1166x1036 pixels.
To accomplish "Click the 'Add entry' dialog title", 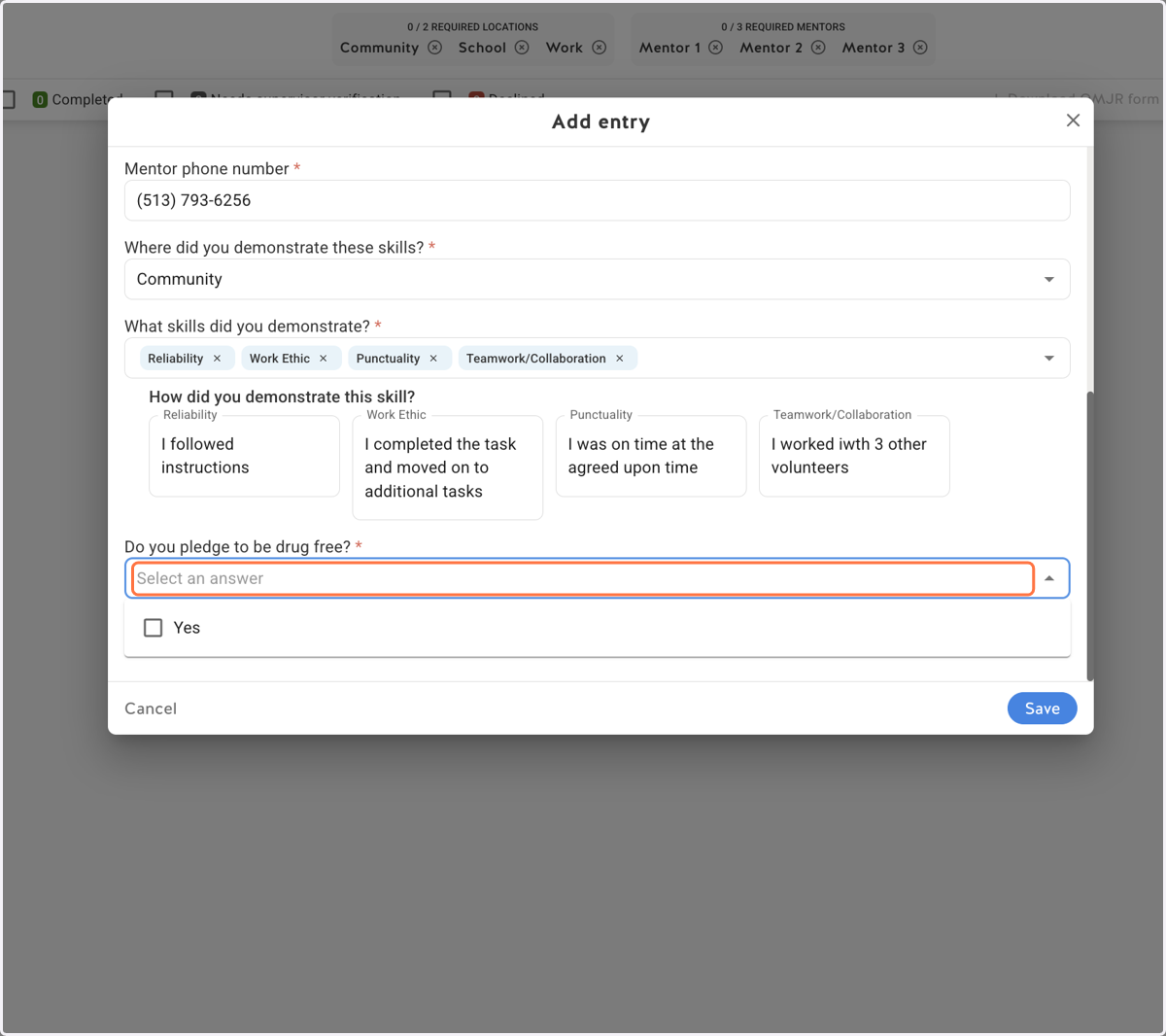I will (x=600, y=121).
